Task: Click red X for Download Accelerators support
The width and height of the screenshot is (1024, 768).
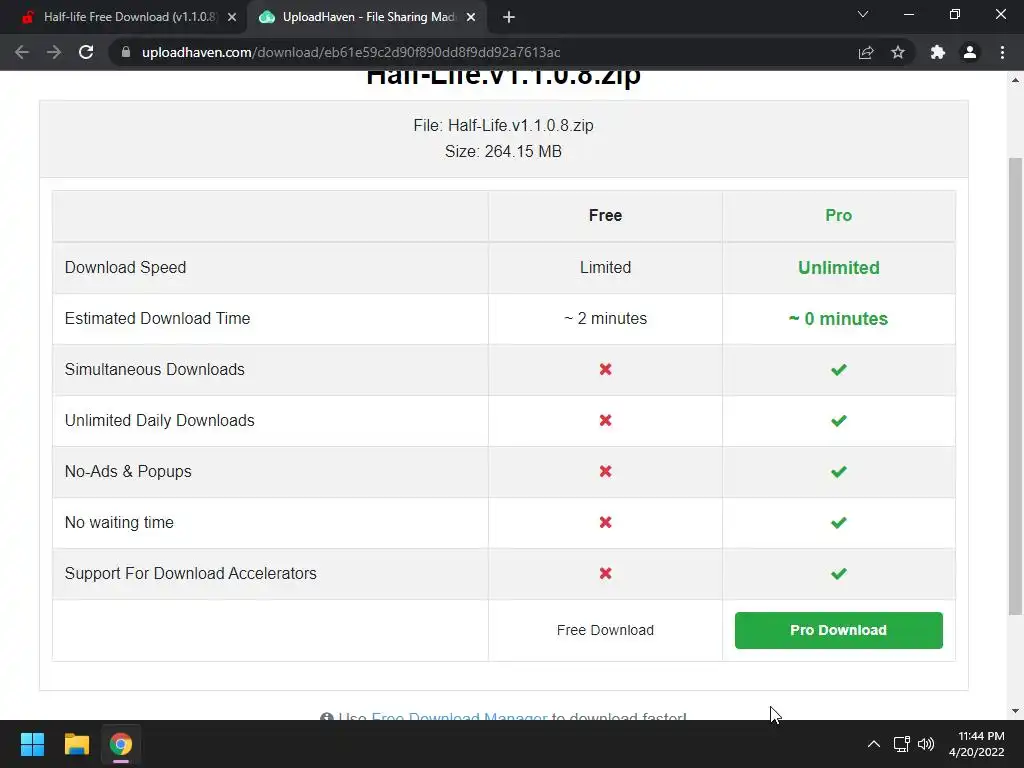Action: 605,573
